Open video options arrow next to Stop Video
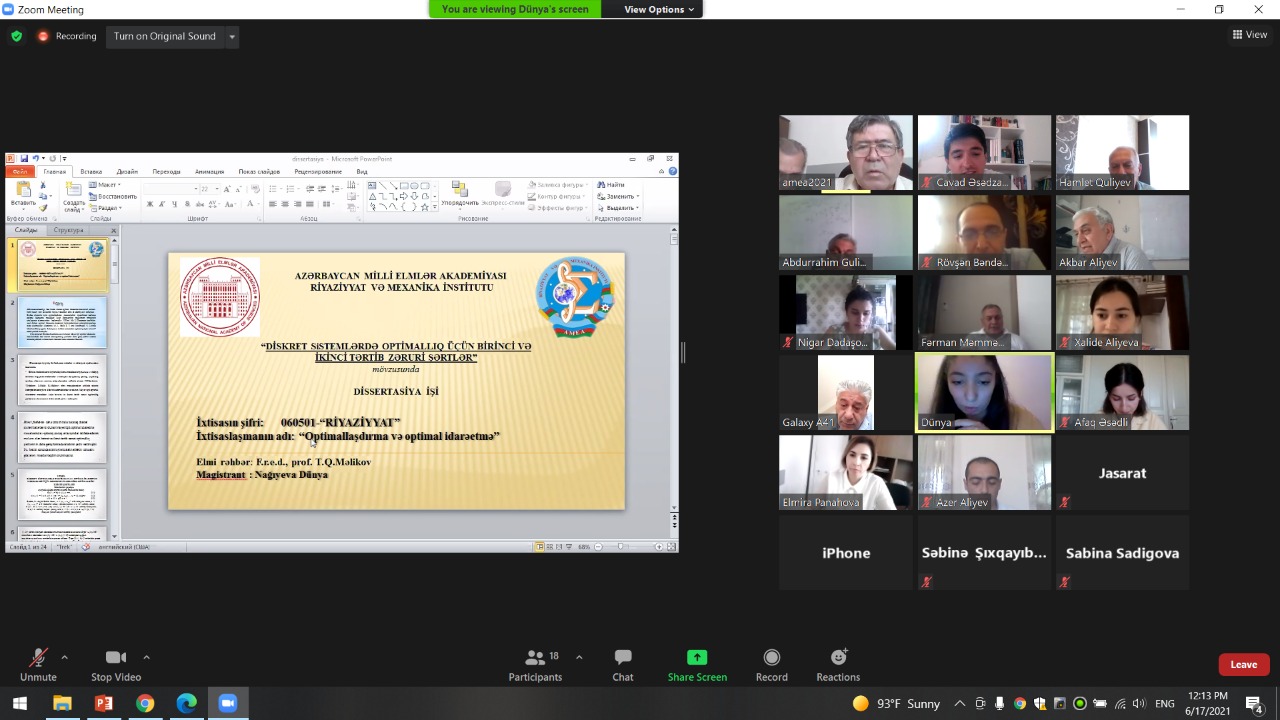The height and width of the screenshot is (720, 1280). point(146,657)
